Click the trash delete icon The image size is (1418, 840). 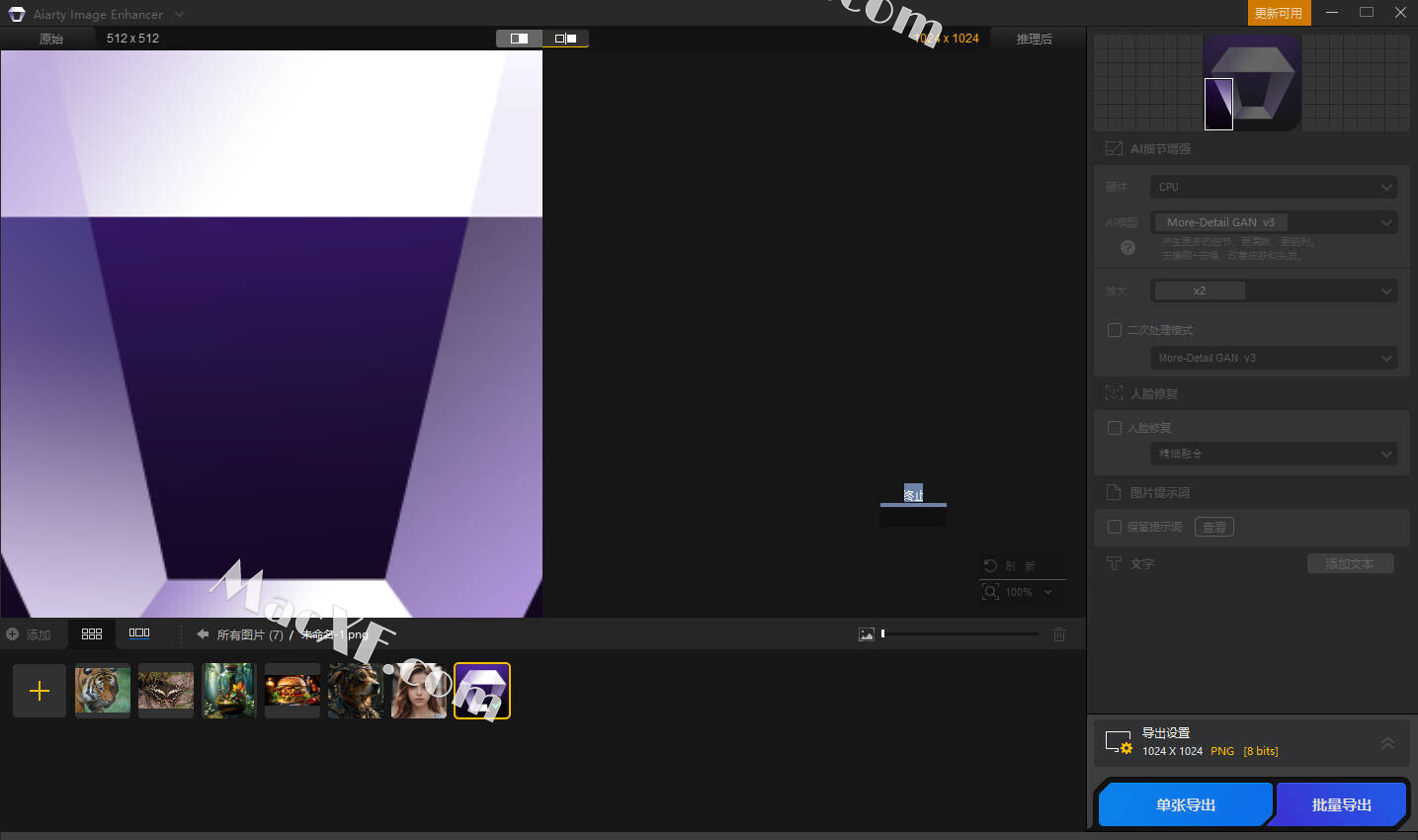click(1059, 634)
